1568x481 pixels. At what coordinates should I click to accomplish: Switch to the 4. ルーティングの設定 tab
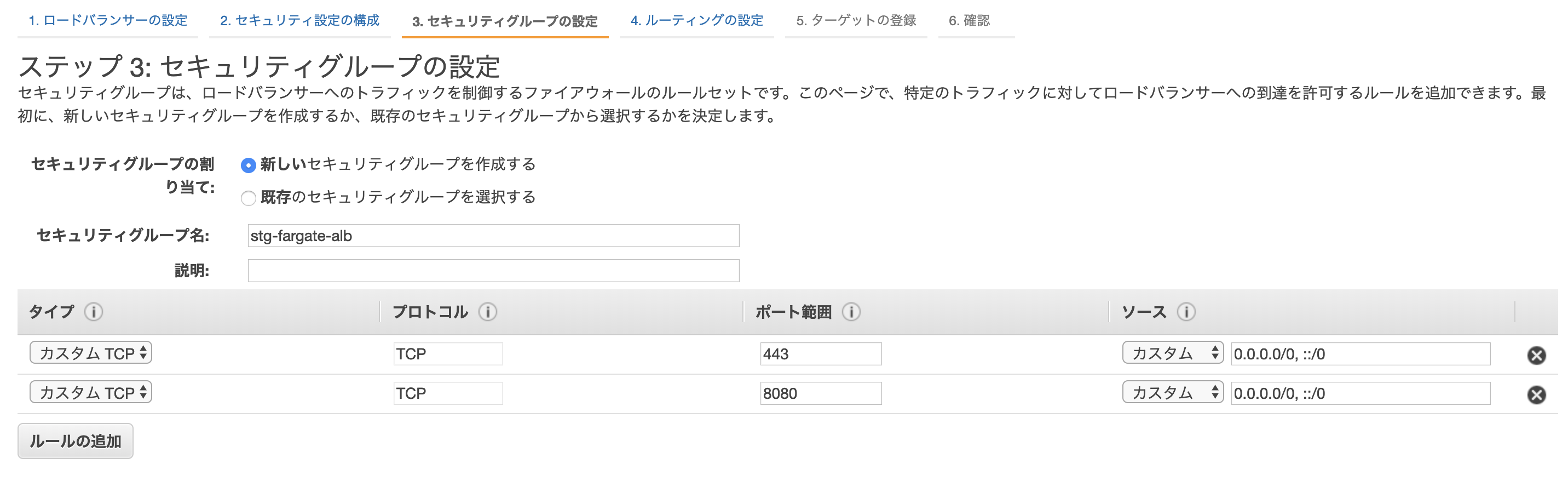pos(696,21)
